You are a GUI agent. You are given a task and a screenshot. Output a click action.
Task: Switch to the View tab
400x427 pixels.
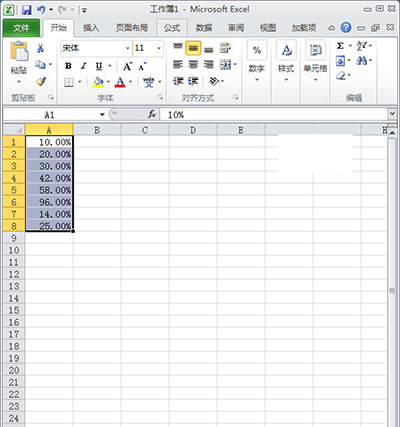(268, 28)
